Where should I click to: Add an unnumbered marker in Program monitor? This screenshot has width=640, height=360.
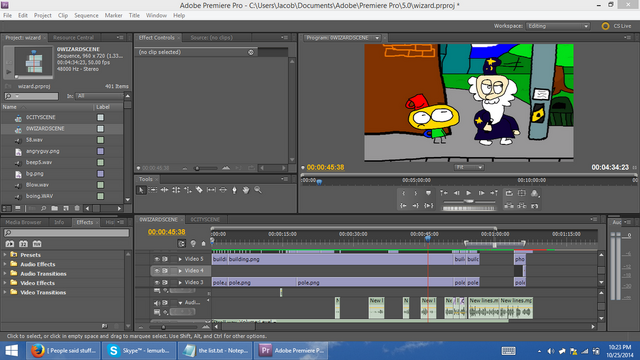click(x=428, y=193)
